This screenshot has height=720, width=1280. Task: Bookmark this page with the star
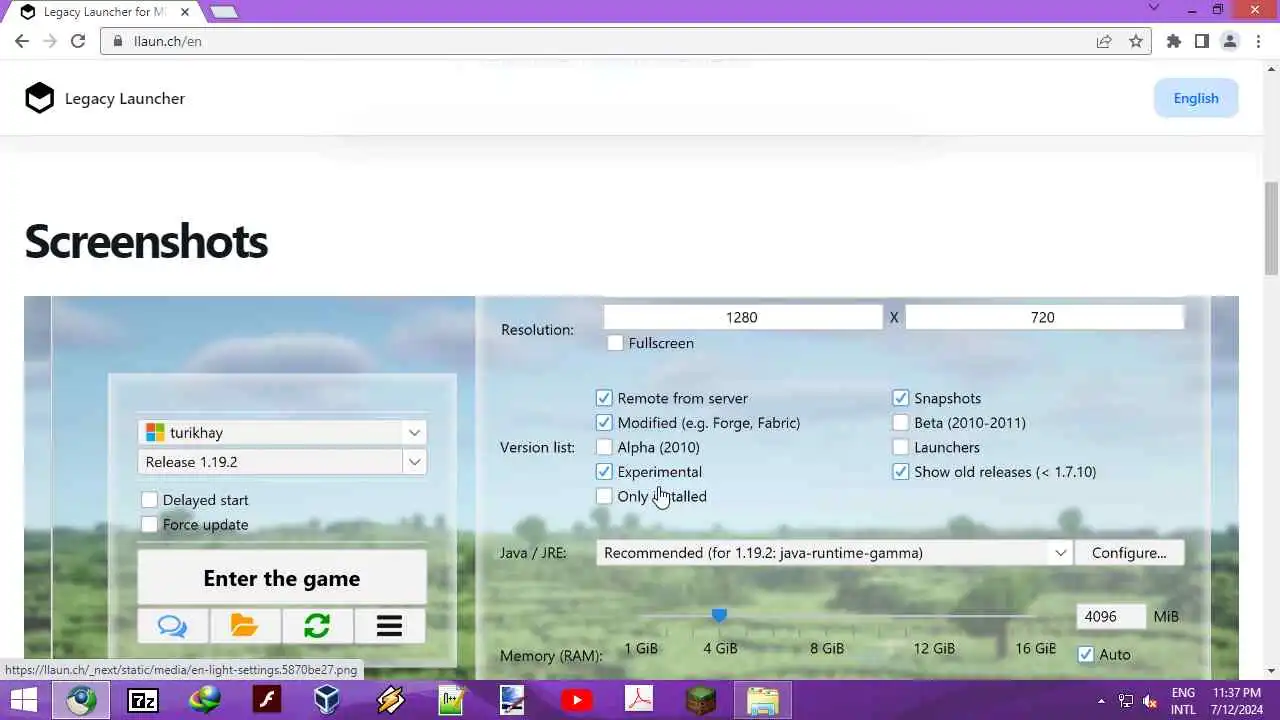1136,41
